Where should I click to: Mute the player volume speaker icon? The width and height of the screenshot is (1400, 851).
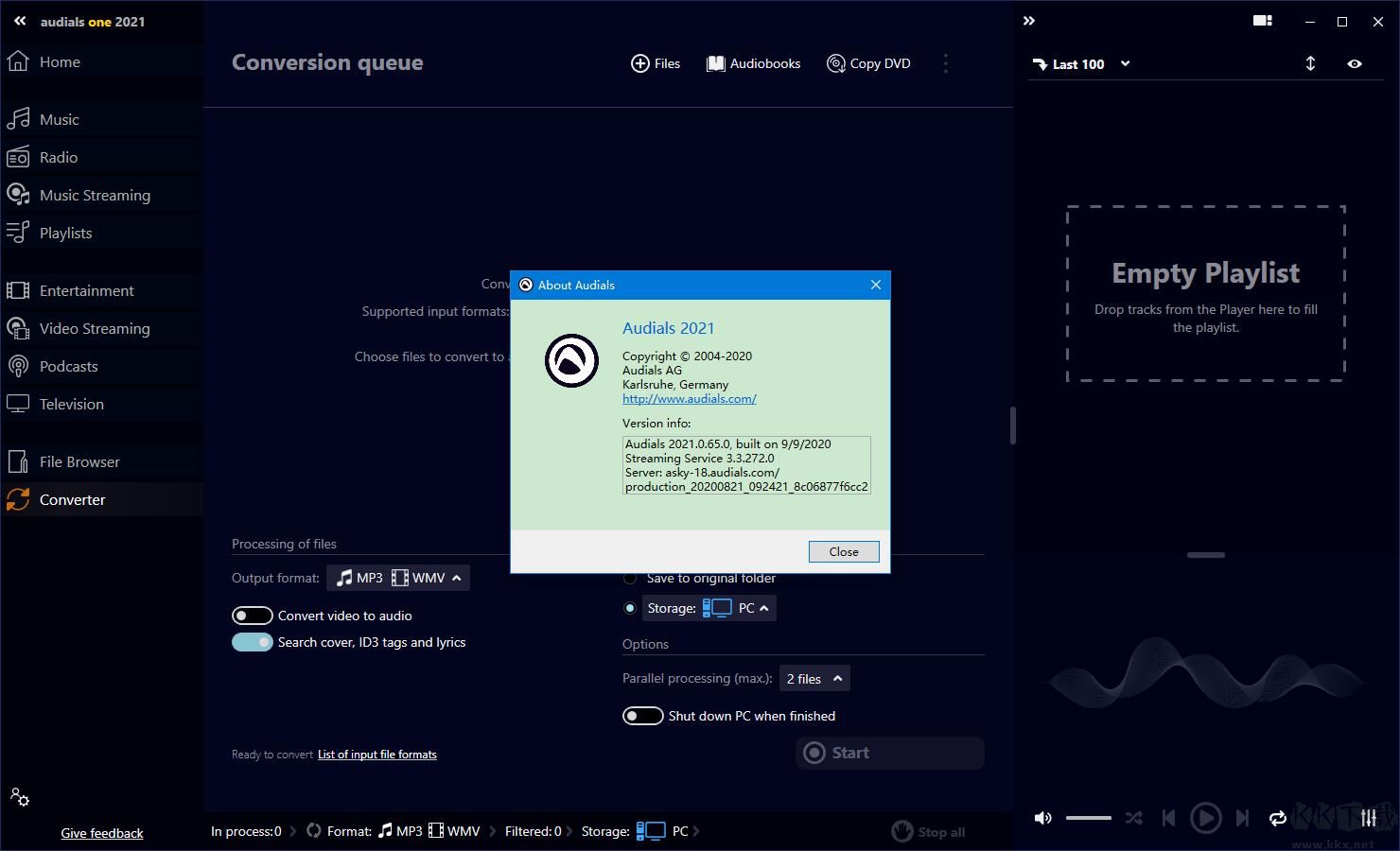1042,818
